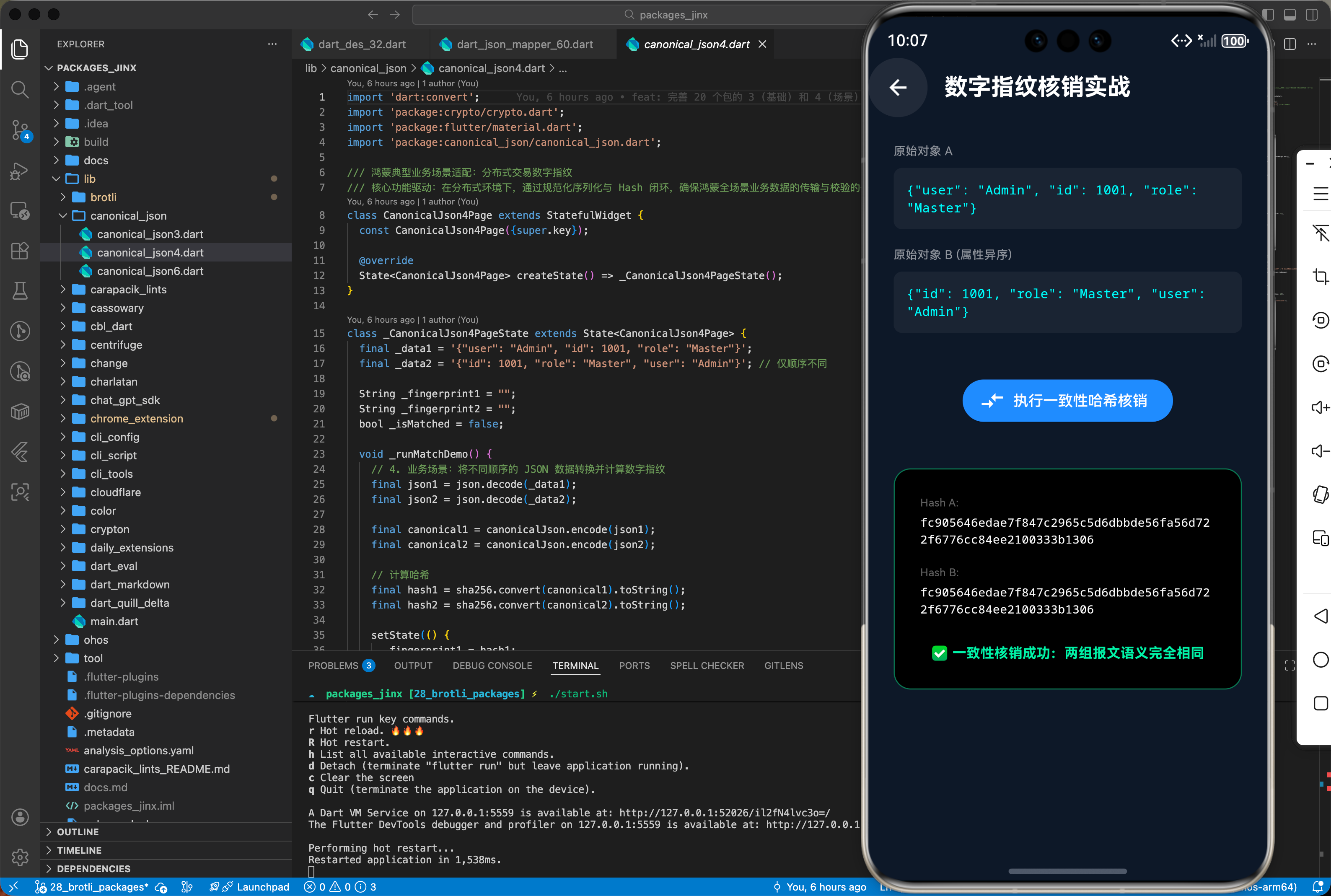1331x896 pixels.
Task: Open the Manage settings gear
Action: pos(20,857)
